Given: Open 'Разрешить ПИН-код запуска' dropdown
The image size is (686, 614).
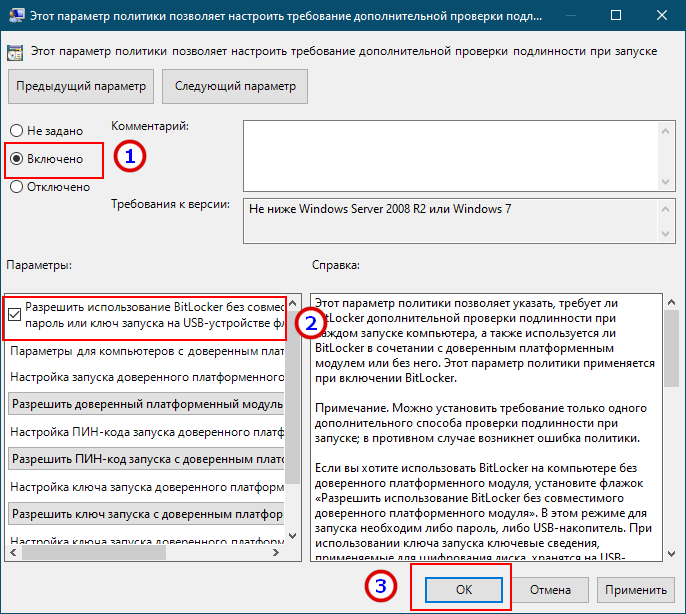Looking at the screenshot, I should click(146, 459).
